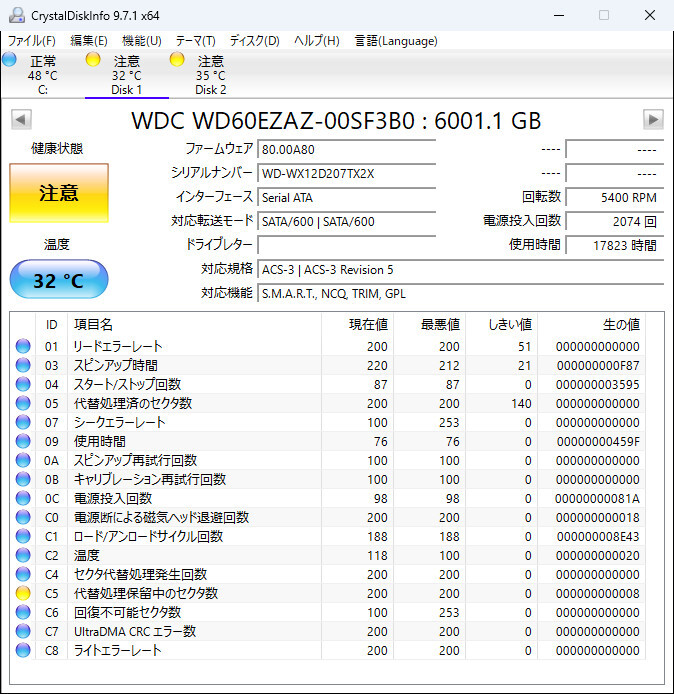Click the yellow 注意 health status button
Image resolution: width=674 pixels, height=694 pixels.
coord(59,193)
